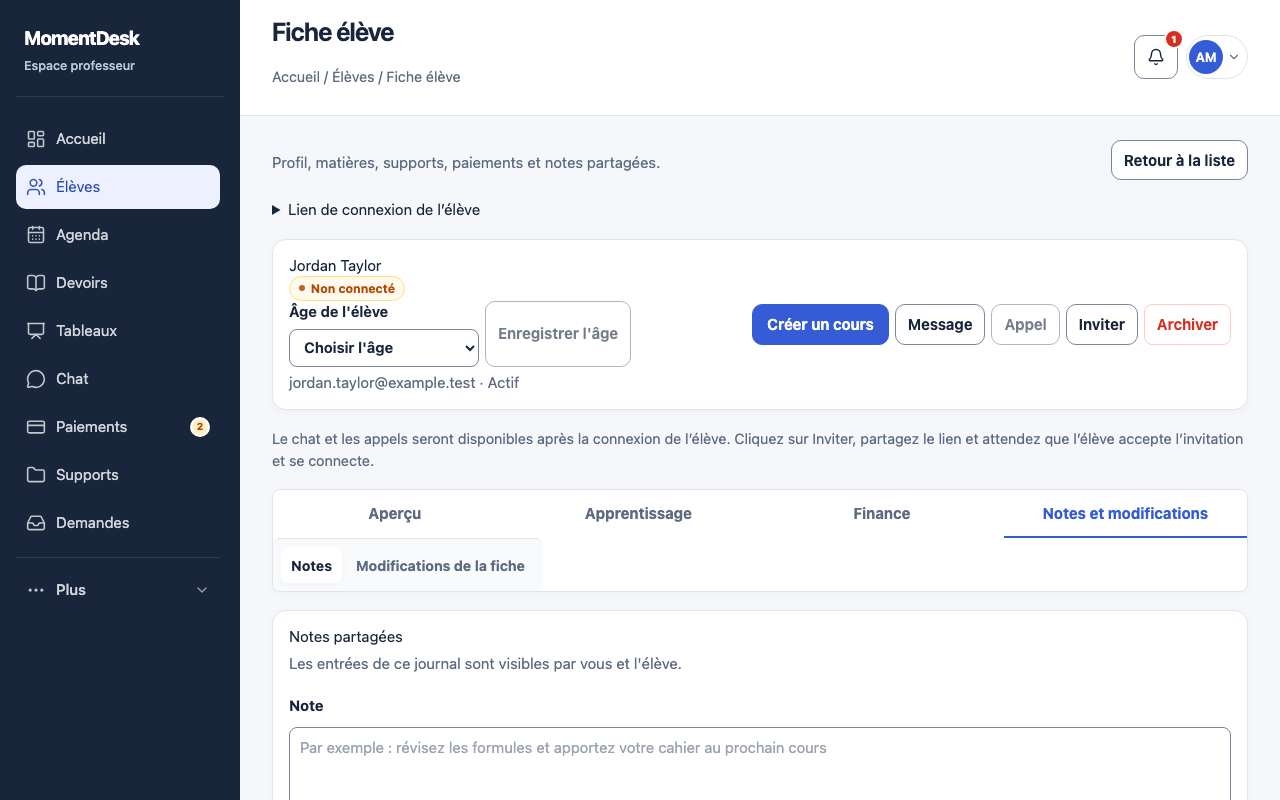The width and height of the screenshot is (1280, 800).
Task: Click the Supports folder icon
Action: tap(36, 475)
